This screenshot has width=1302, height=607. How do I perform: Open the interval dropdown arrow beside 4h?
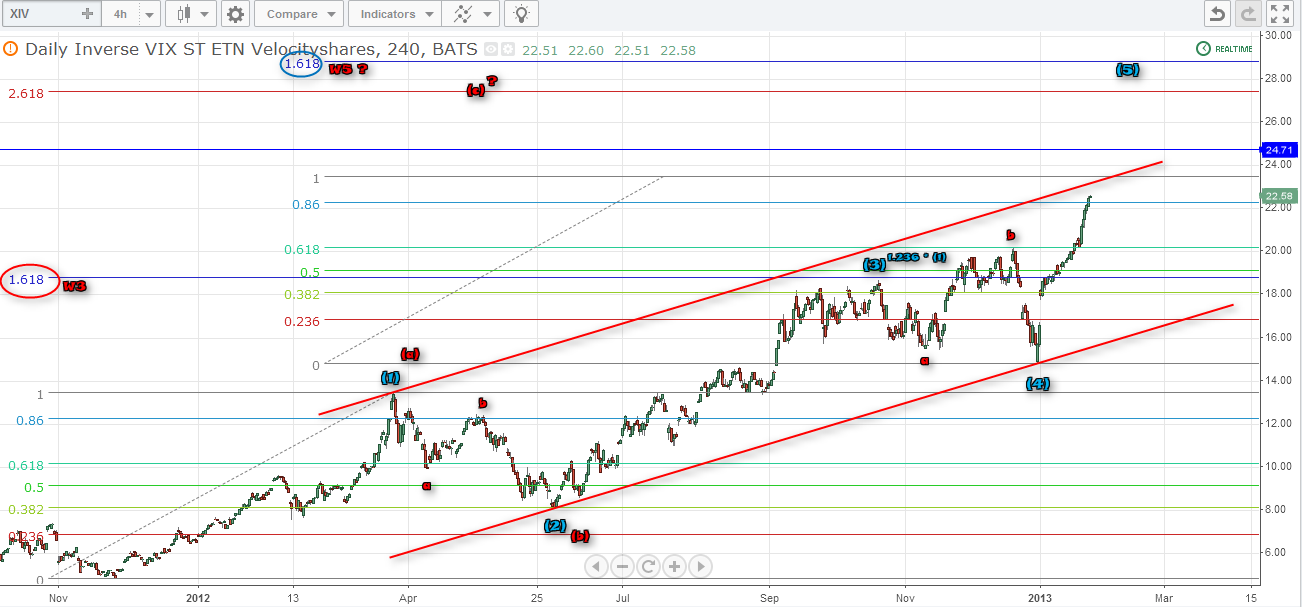[x=148, y=14]
